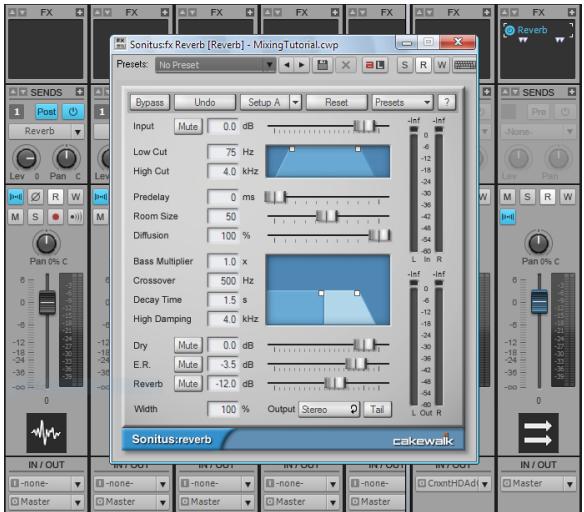584x512 pixels.
Task: Toggle phase invert on first channel strip
Action: pos(35,197)
